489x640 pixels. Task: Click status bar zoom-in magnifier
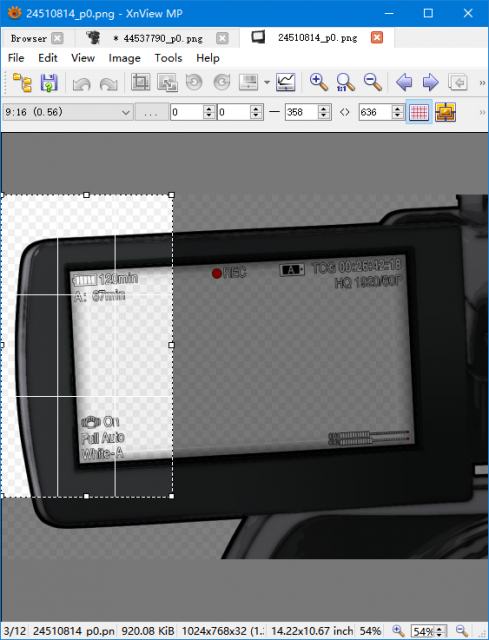click(398, 631)
